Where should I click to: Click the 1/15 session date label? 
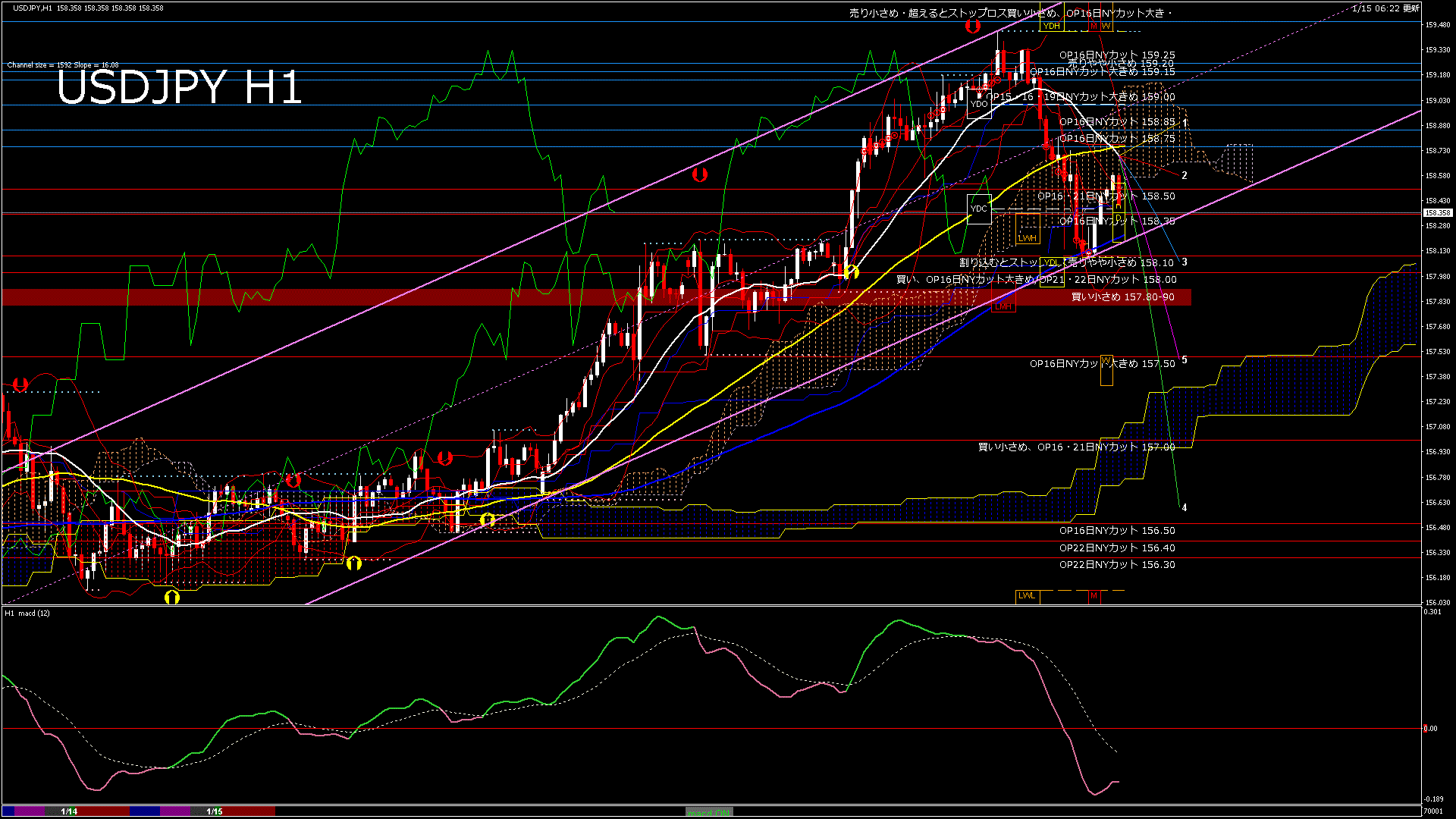pos(215,811)
